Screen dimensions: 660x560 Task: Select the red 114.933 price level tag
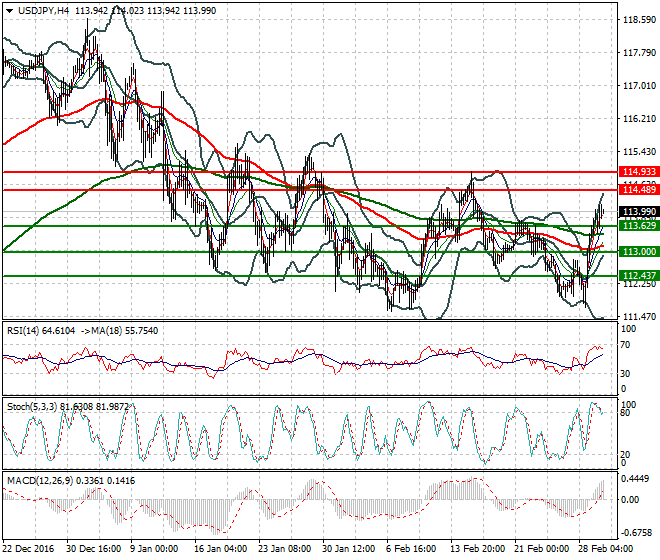point(638,172)
